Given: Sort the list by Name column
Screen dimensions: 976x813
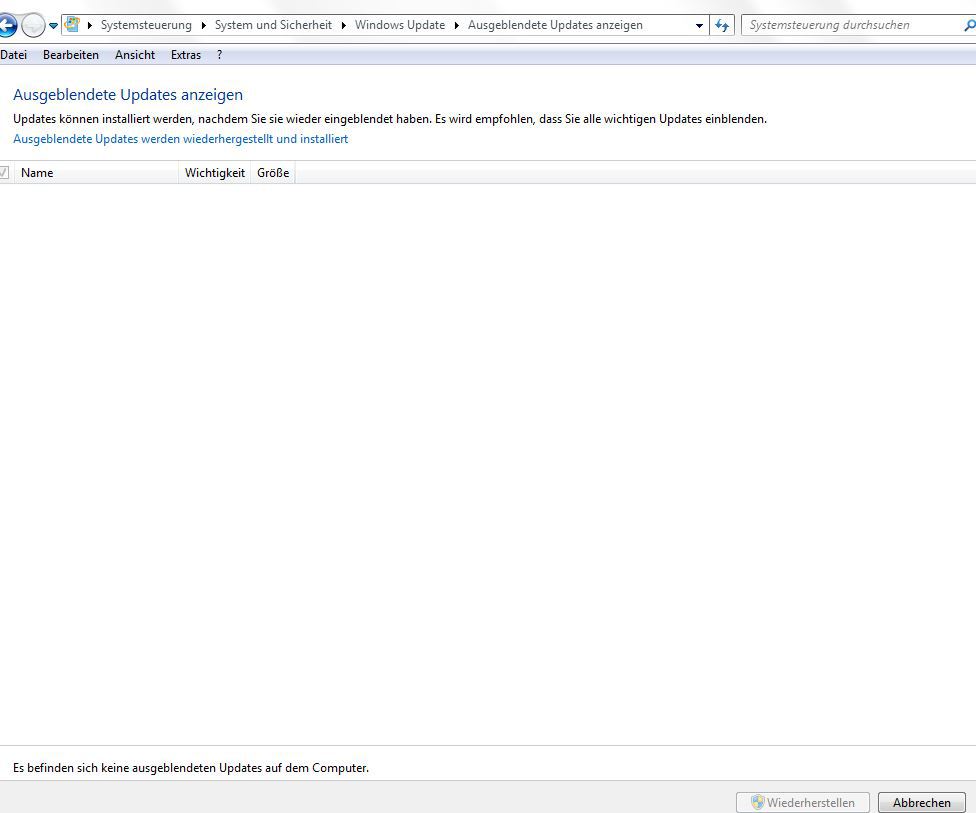Looking at the screenshot, I should [96, 173].
